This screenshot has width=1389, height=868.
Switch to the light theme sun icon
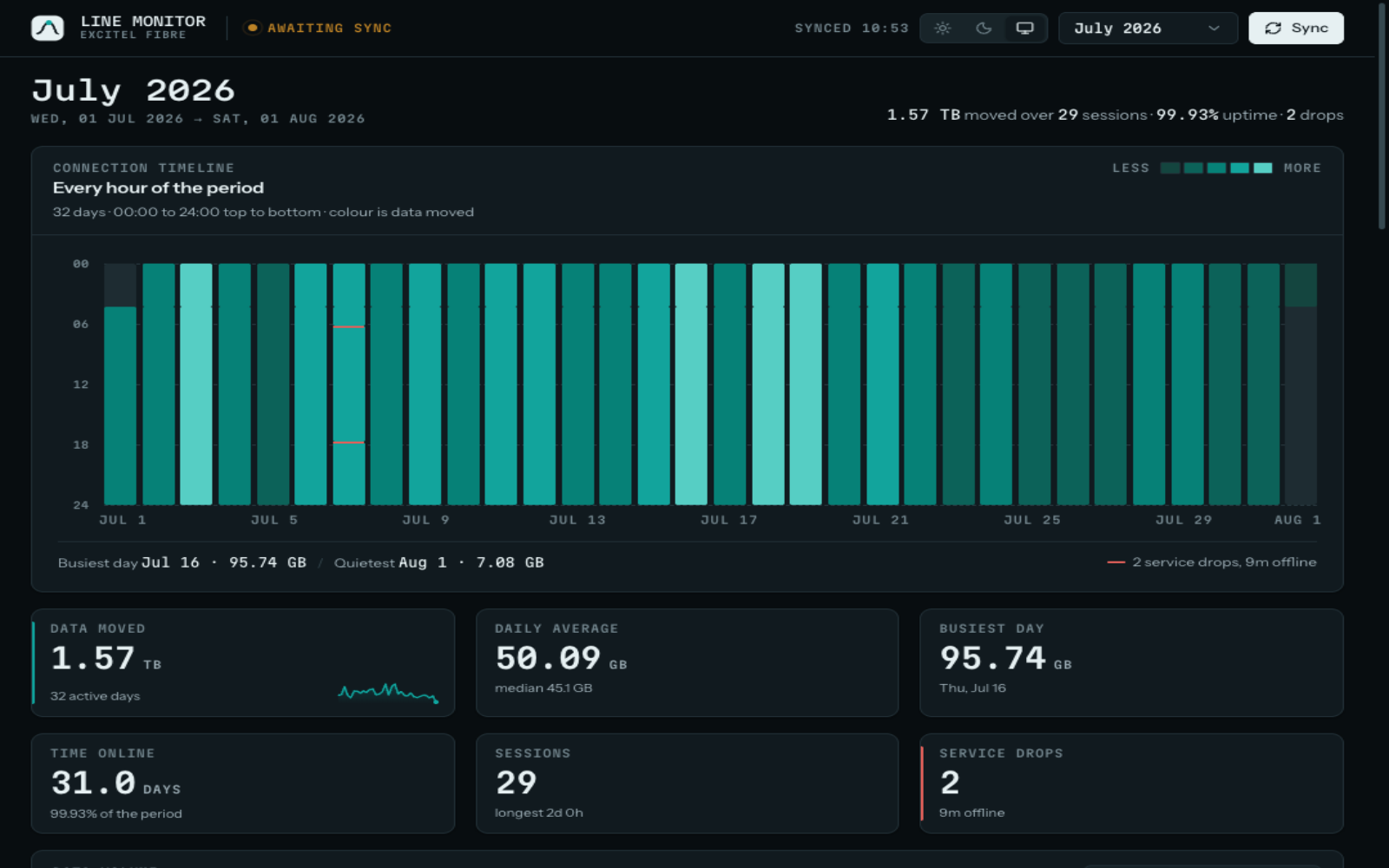942,28
